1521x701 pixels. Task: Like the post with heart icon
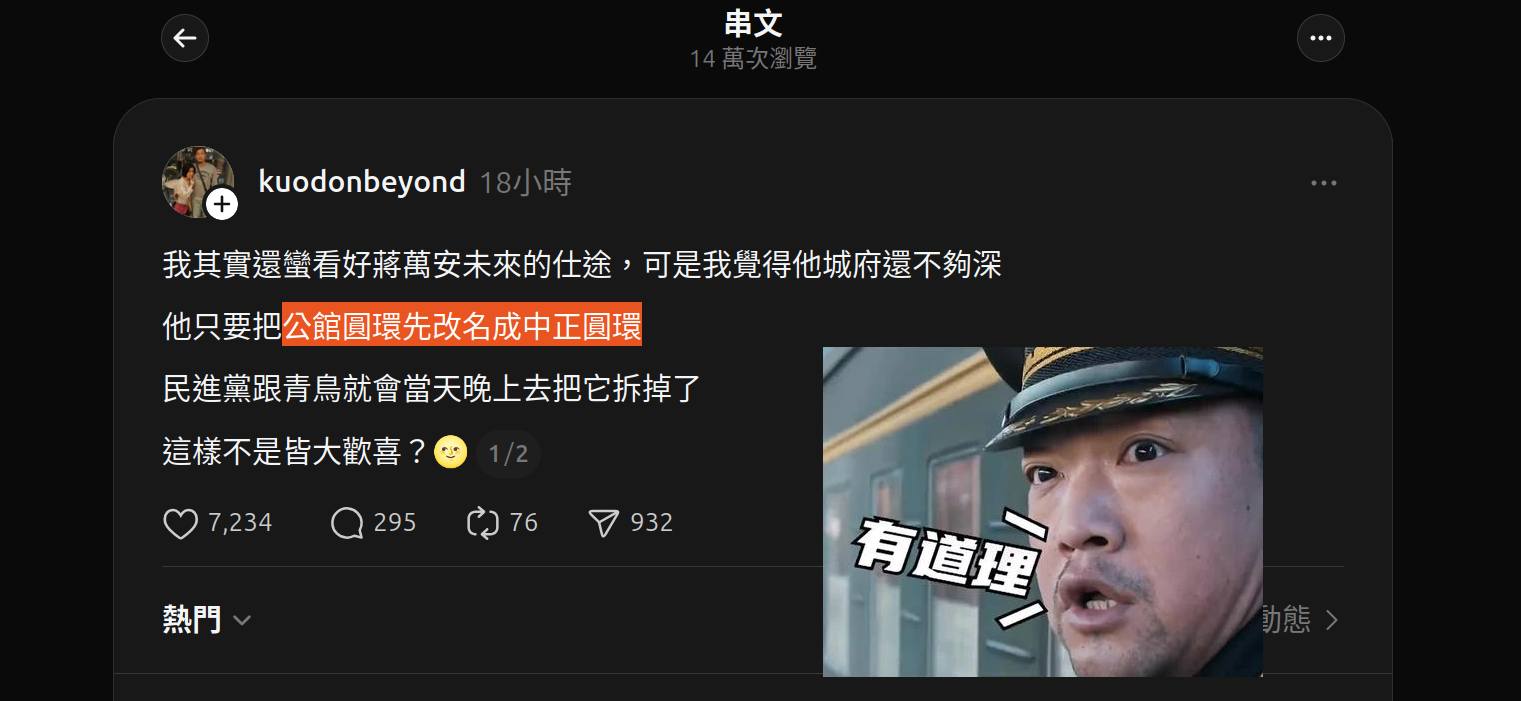click(x=180, y=523)
